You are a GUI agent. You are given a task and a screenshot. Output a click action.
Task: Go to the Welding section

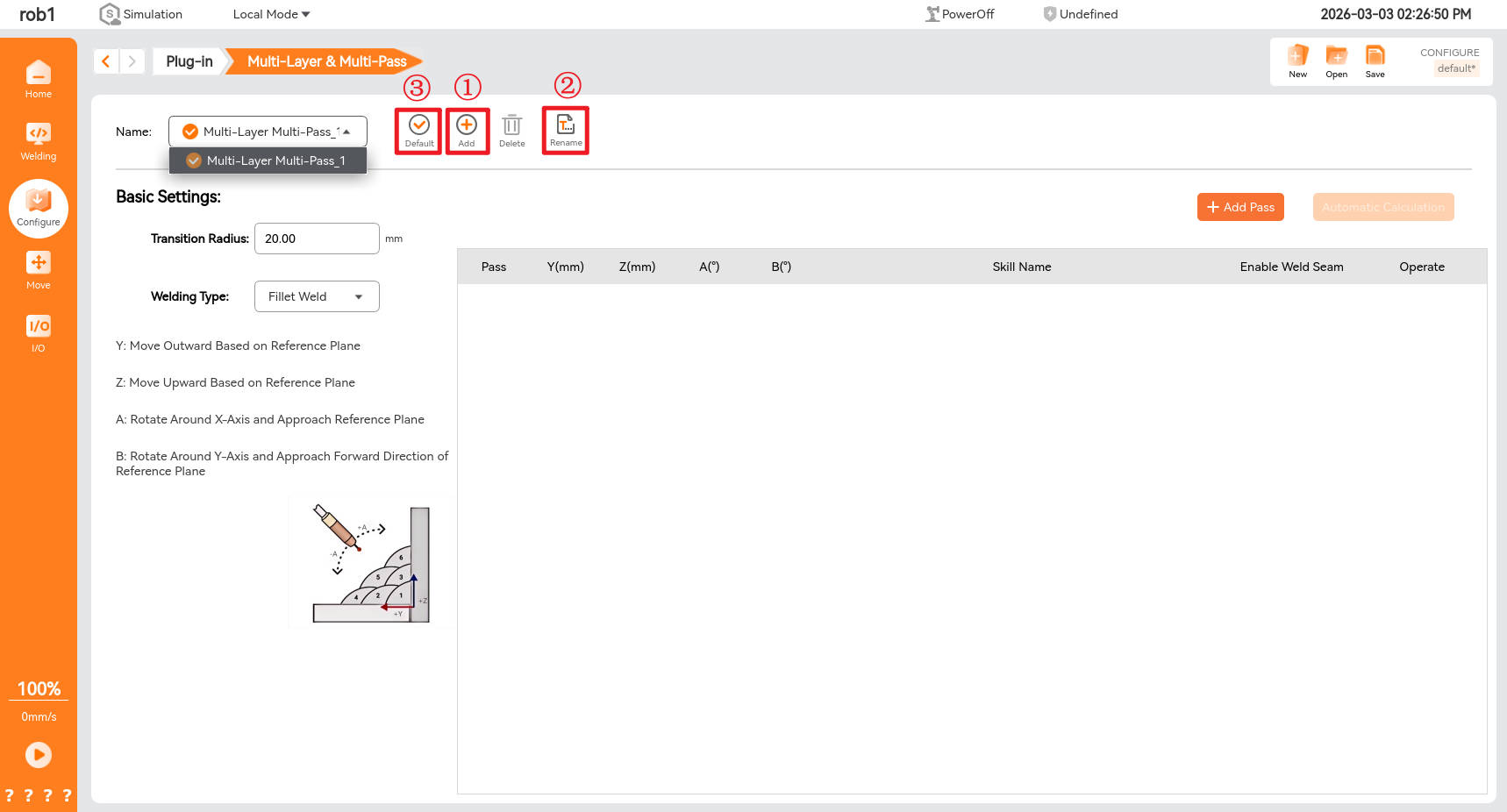tap(38, 141)
